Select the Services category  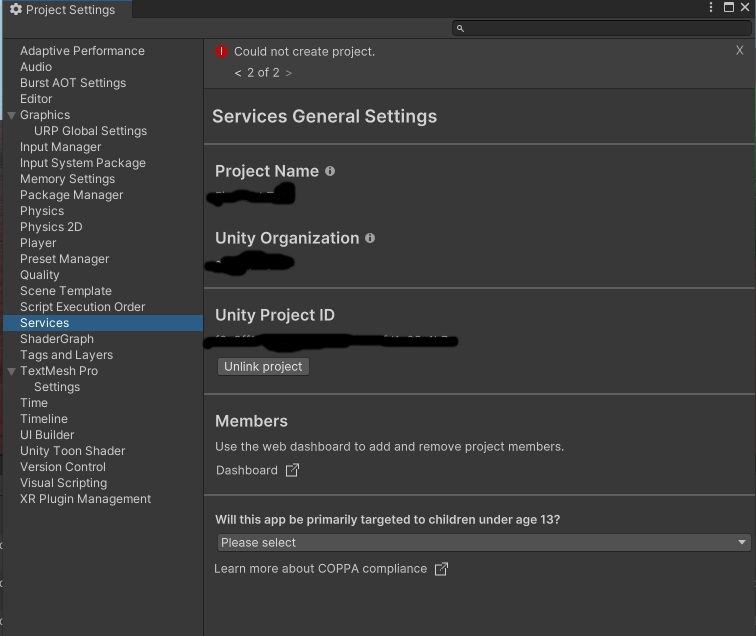pyautogui.click(x=103, y=323)
